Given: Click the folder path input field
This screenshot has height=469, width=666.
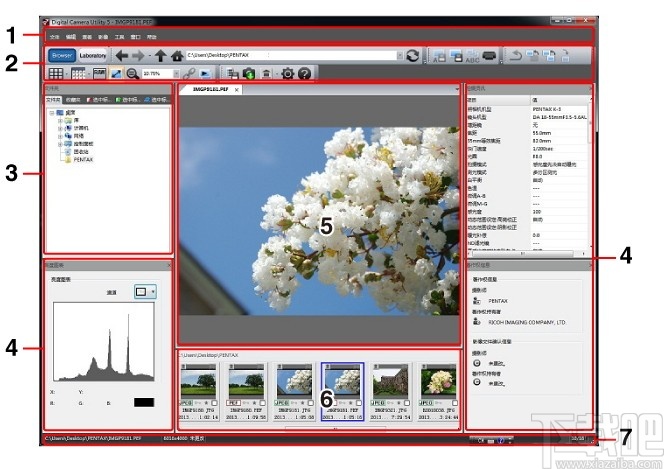Looking at the screenshot, I should pyautogui.click(x=291, y=55).
